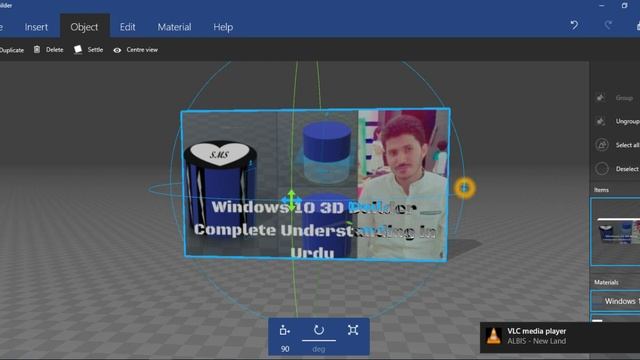
Task: Click the Delete trash icon
Action: [x=37, y=49]
